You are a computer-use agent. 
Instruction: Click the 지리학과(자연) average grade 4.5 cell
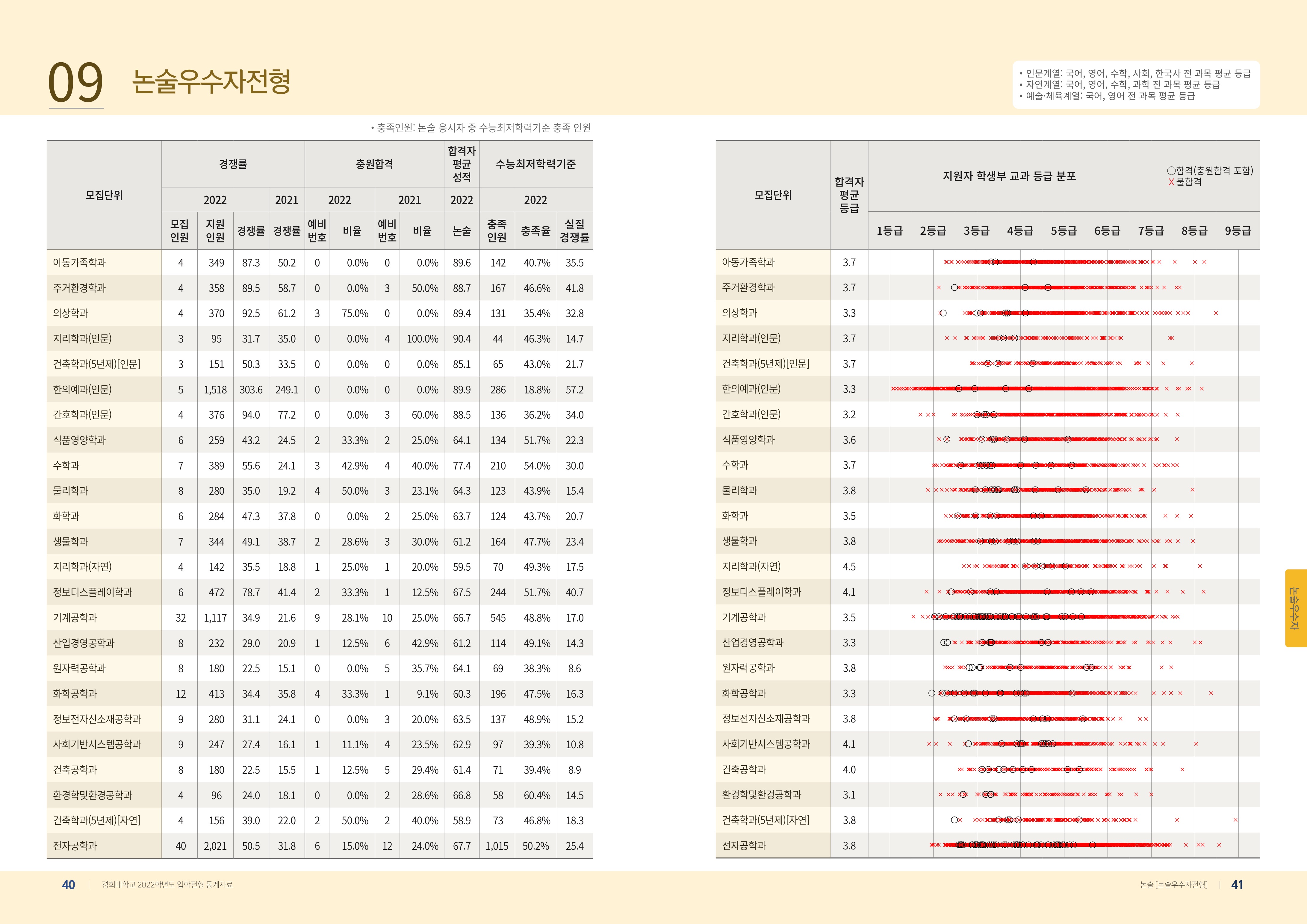click(x=849, y=567)
